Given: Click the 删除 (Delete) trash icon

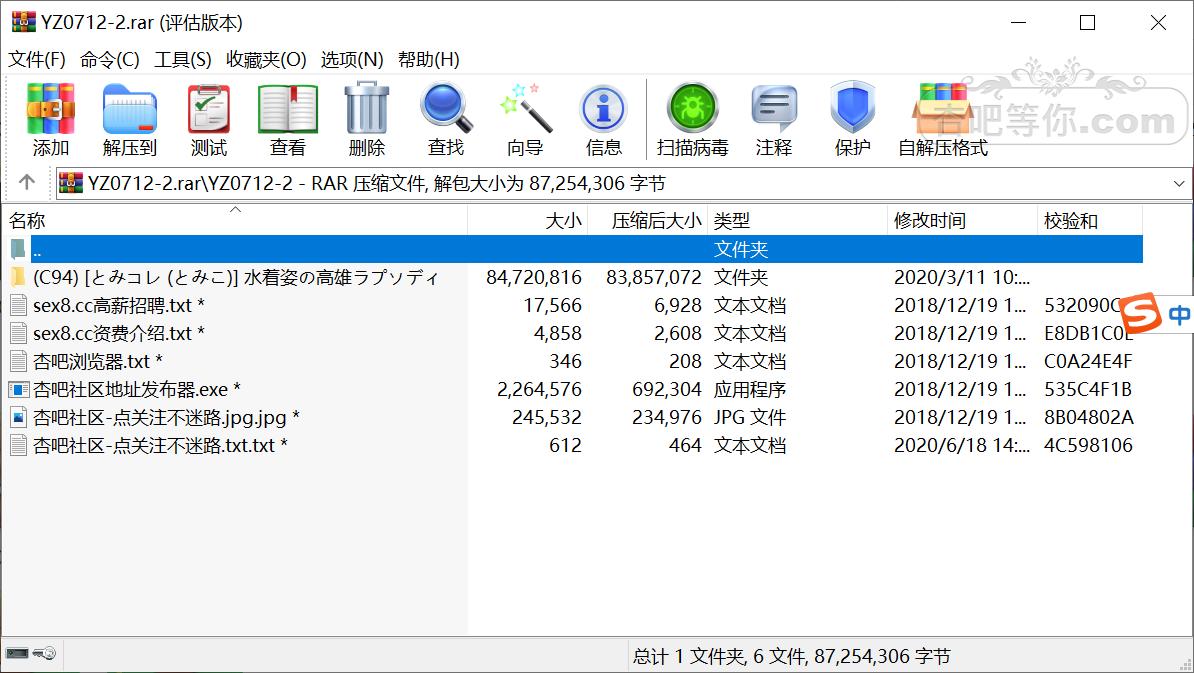Looking at the screenshot, I should pos(367,120).
